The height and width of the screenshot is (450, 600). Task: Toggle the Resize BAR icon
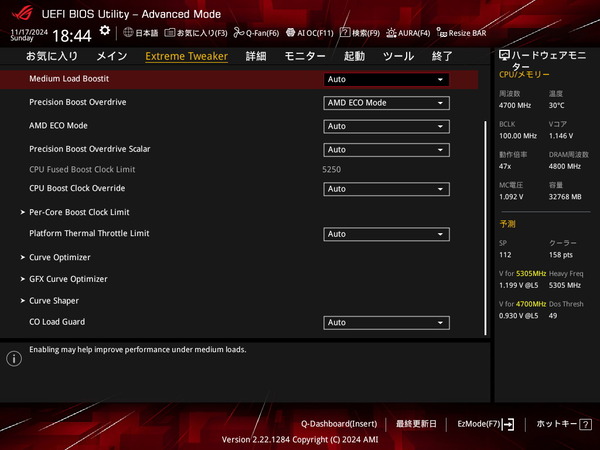[442, 33]
